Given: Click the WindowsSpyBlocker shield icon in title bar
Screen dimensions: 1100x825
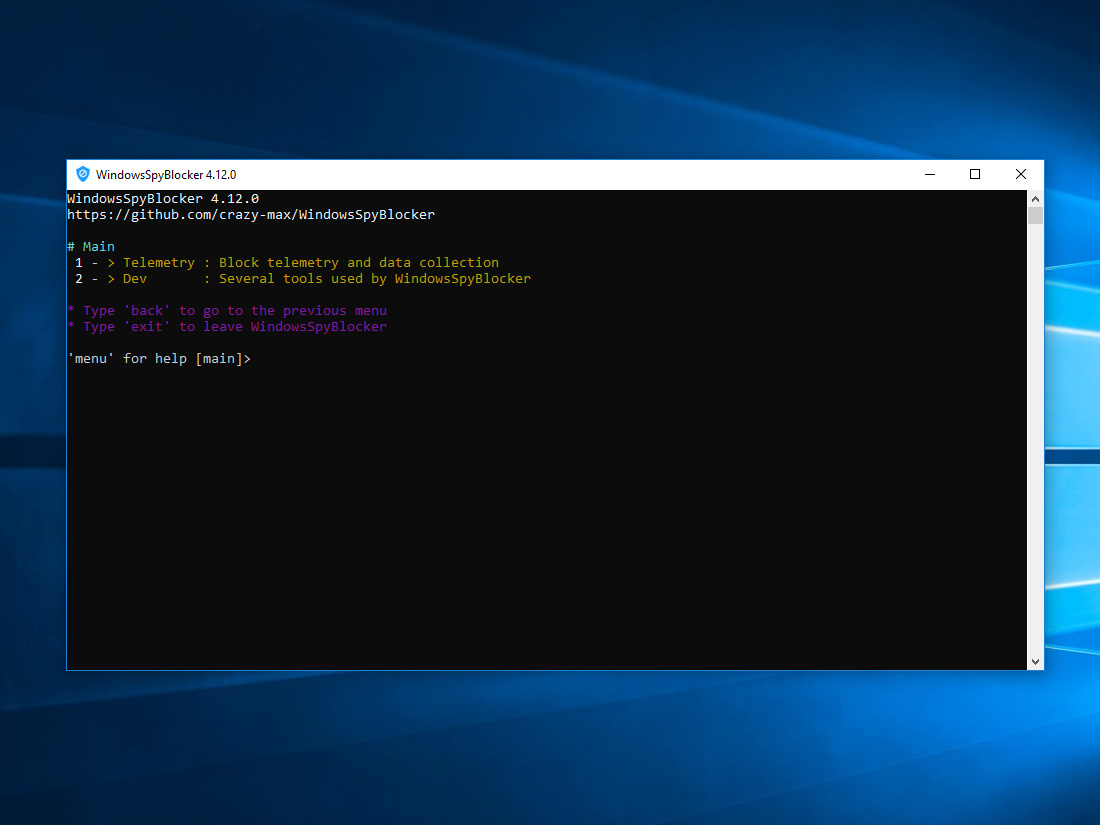Looking at the screenshot, I should pos(83,174).
